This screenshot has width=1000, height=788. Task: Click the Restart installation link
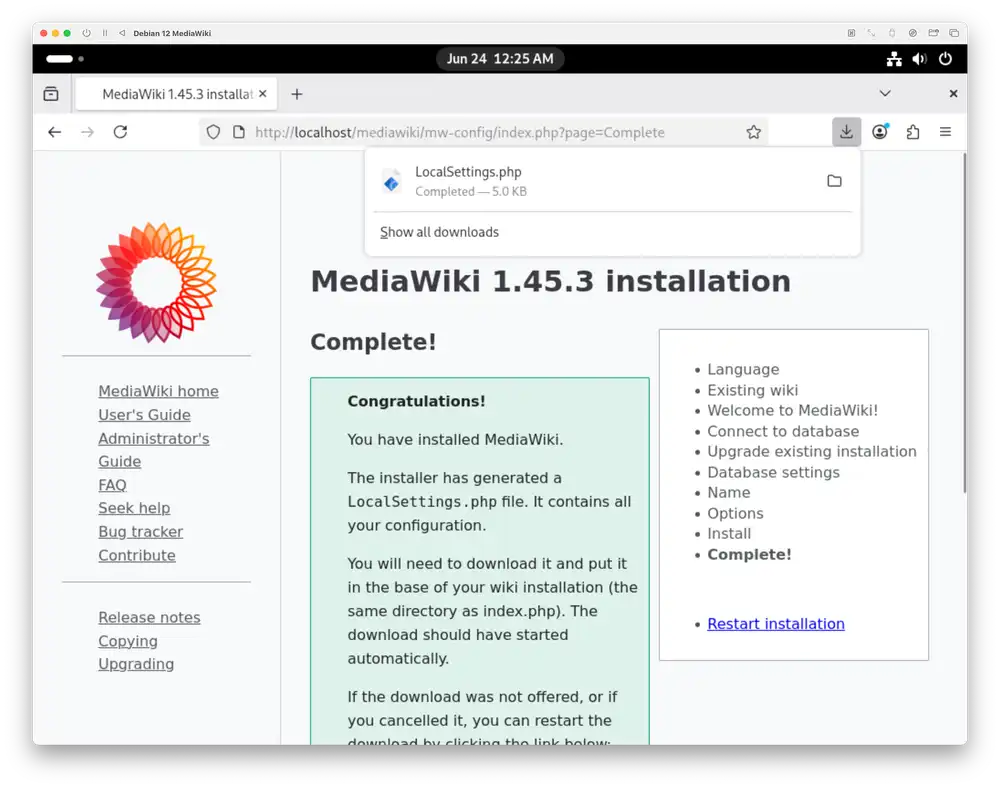pyautogui.click(x=776, y=624)
